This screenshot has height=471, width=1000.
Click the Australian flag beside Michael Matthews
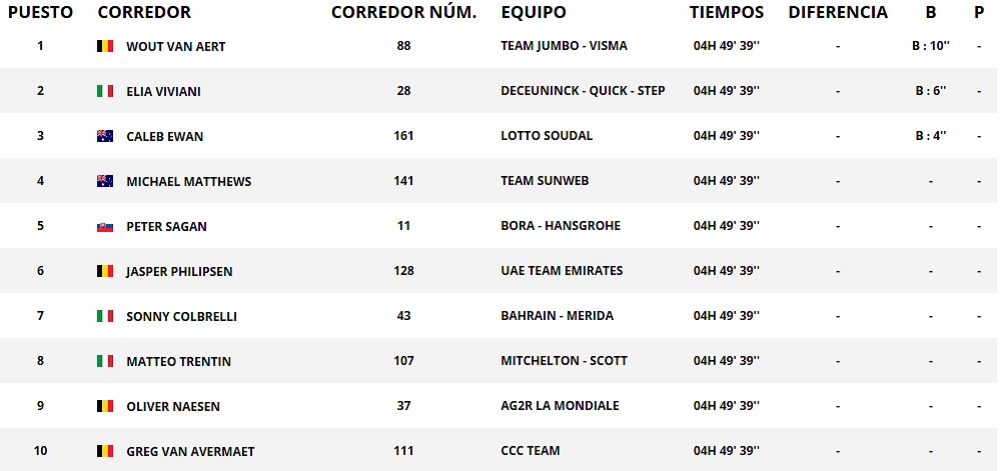click(104, 181)
